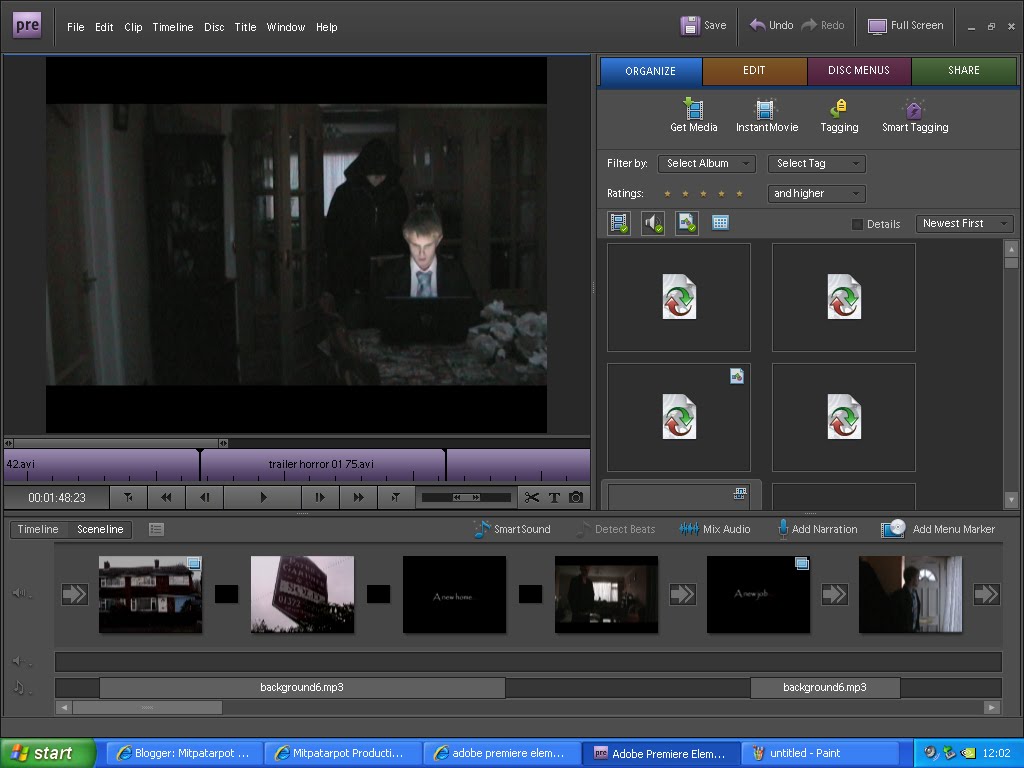The width and height of the screenshot is (1024, 768).
Task: Click the Freeze Frame camera icon
Action: (x=575, y=498)
